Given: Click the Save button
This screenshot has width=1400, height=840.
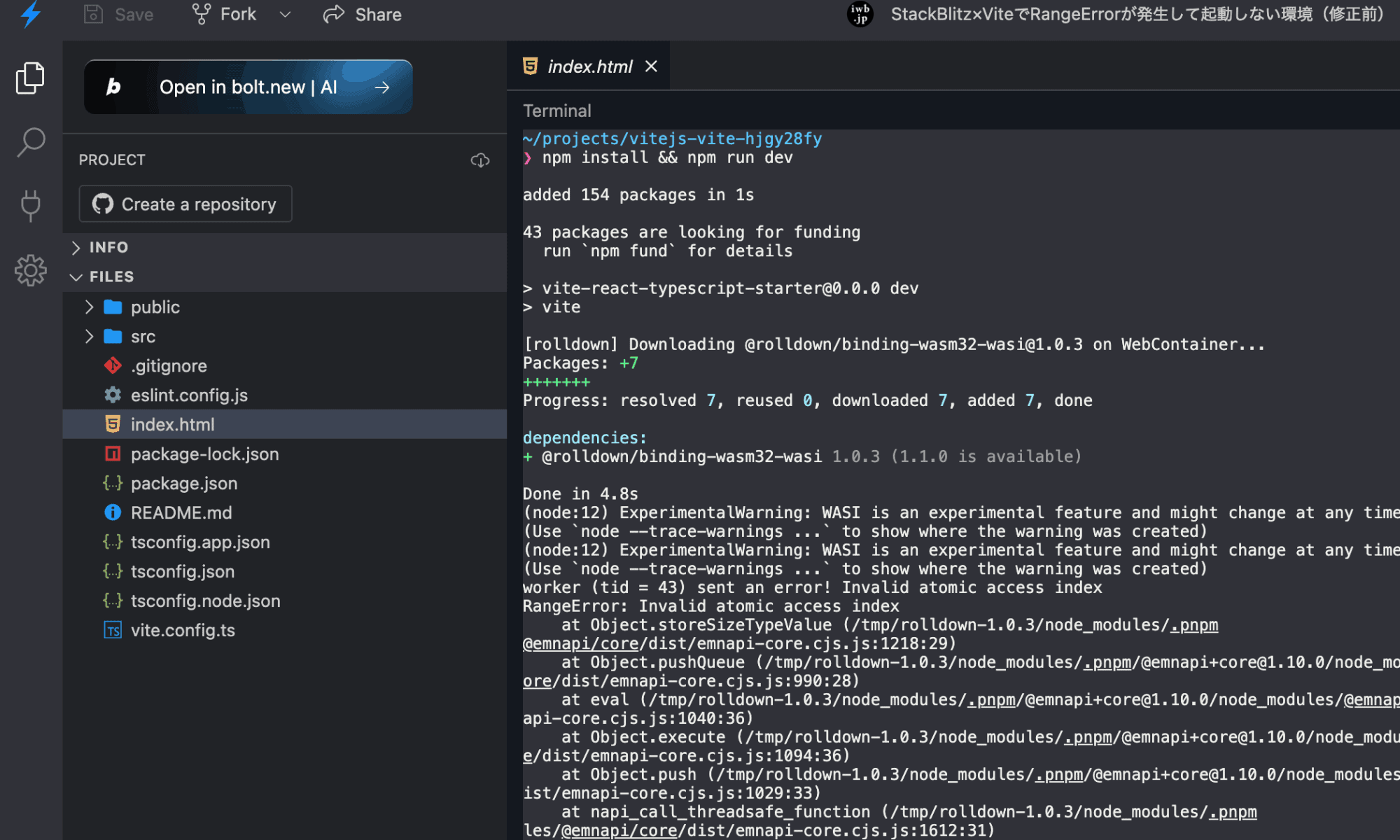Looking at the screenshot, I should tap(119, 15).
